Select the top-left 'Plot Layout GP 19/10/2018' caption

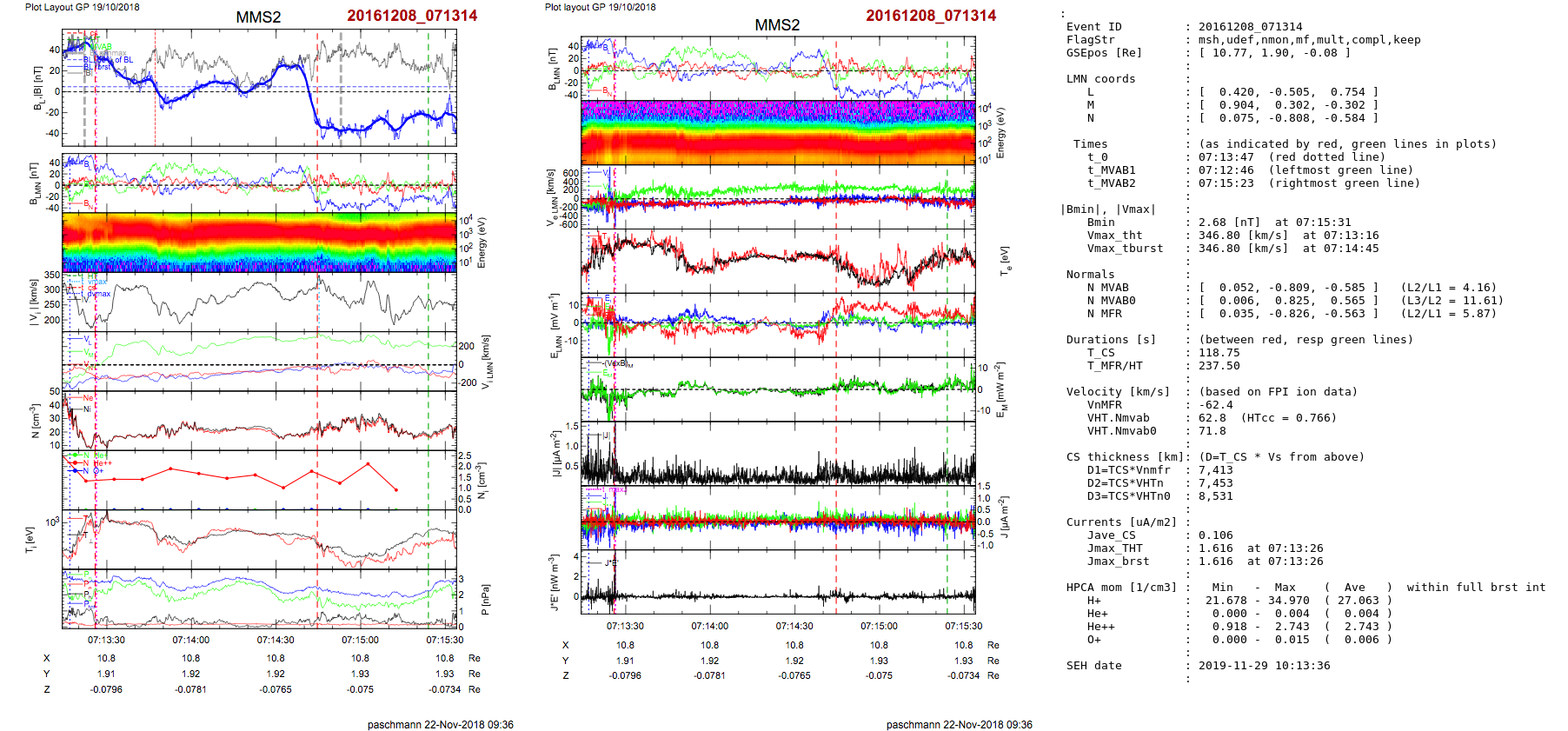tap(82, 7)
